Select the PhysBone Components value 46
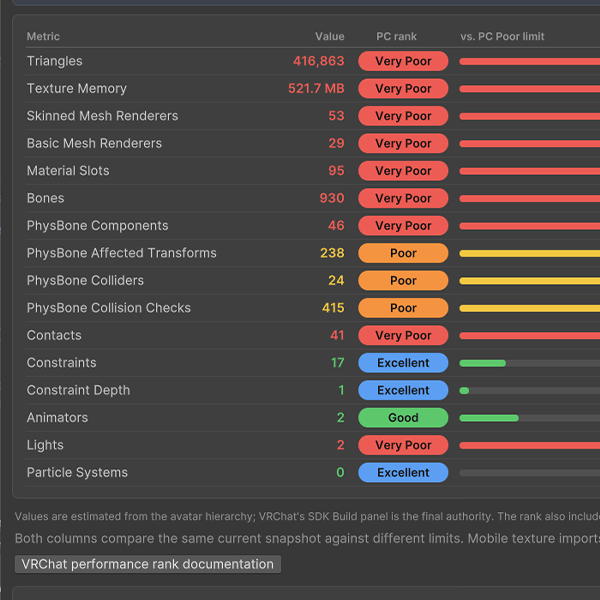 336,226
